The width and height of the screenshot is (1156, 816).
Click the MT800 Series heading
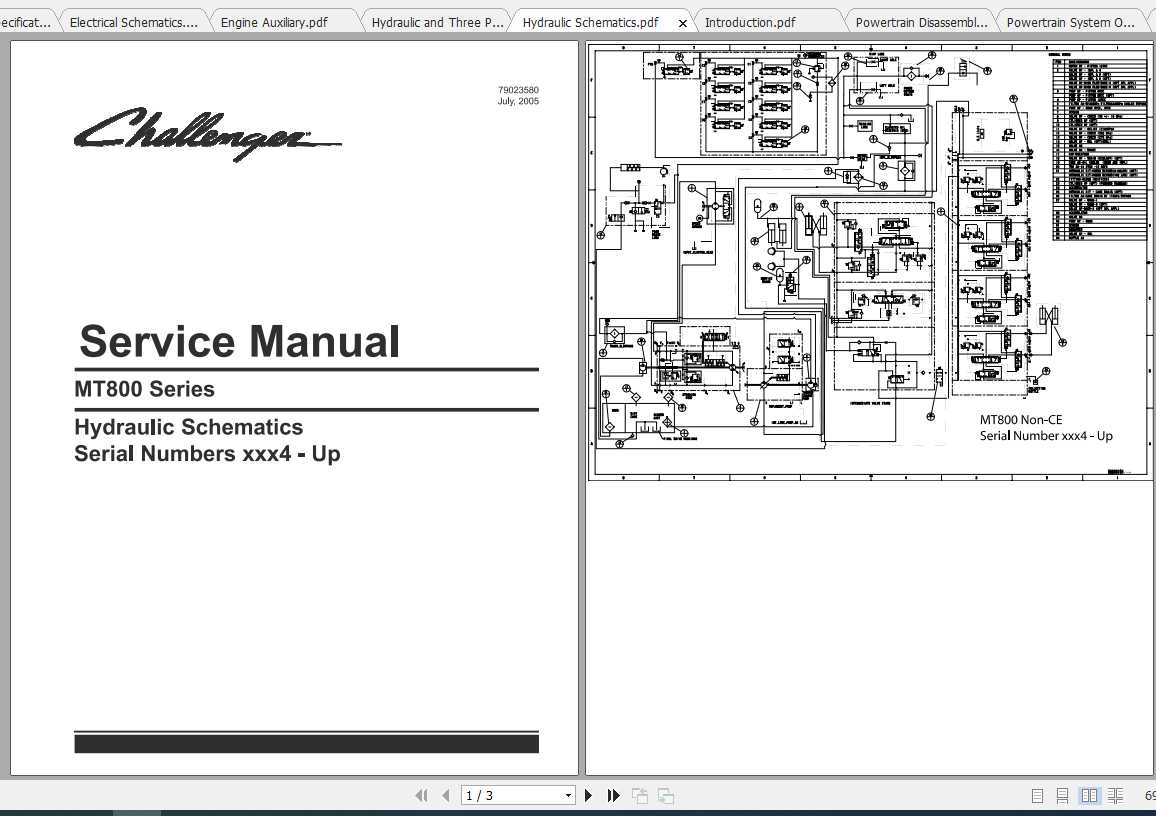[x=144, y=389]
